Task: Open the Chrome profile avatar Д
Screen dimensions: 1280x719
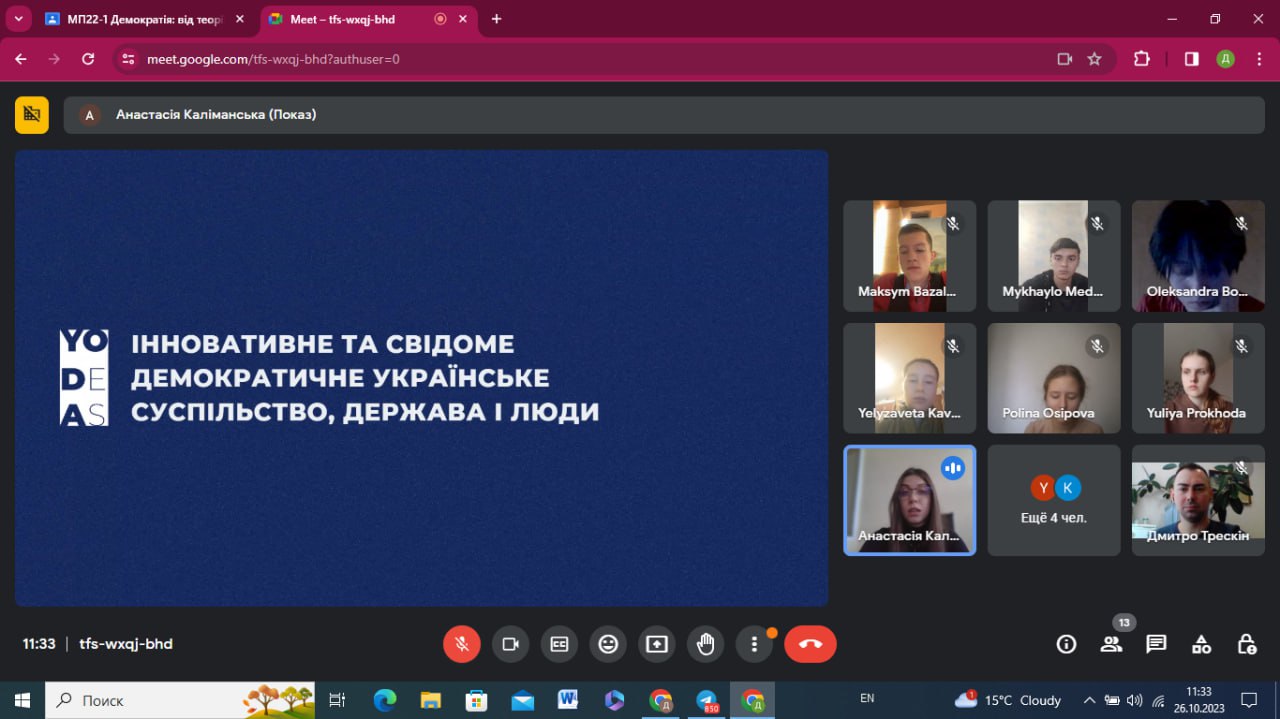Action: 1225,59
